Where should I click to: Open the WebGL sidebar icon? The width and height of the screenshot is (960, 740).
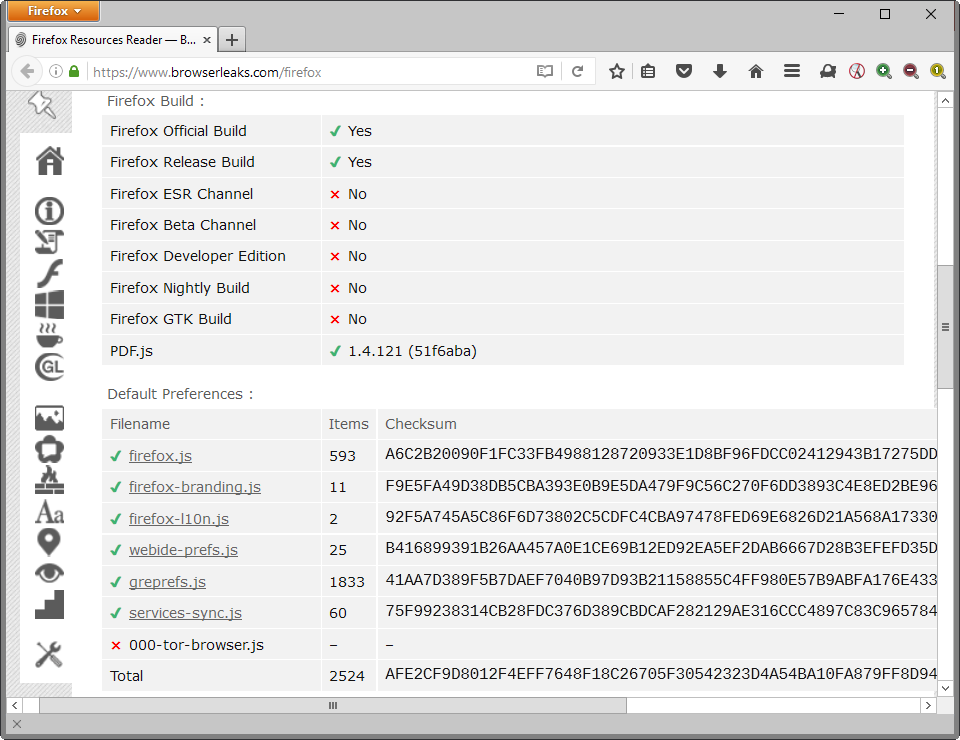(x=50, y=367)
